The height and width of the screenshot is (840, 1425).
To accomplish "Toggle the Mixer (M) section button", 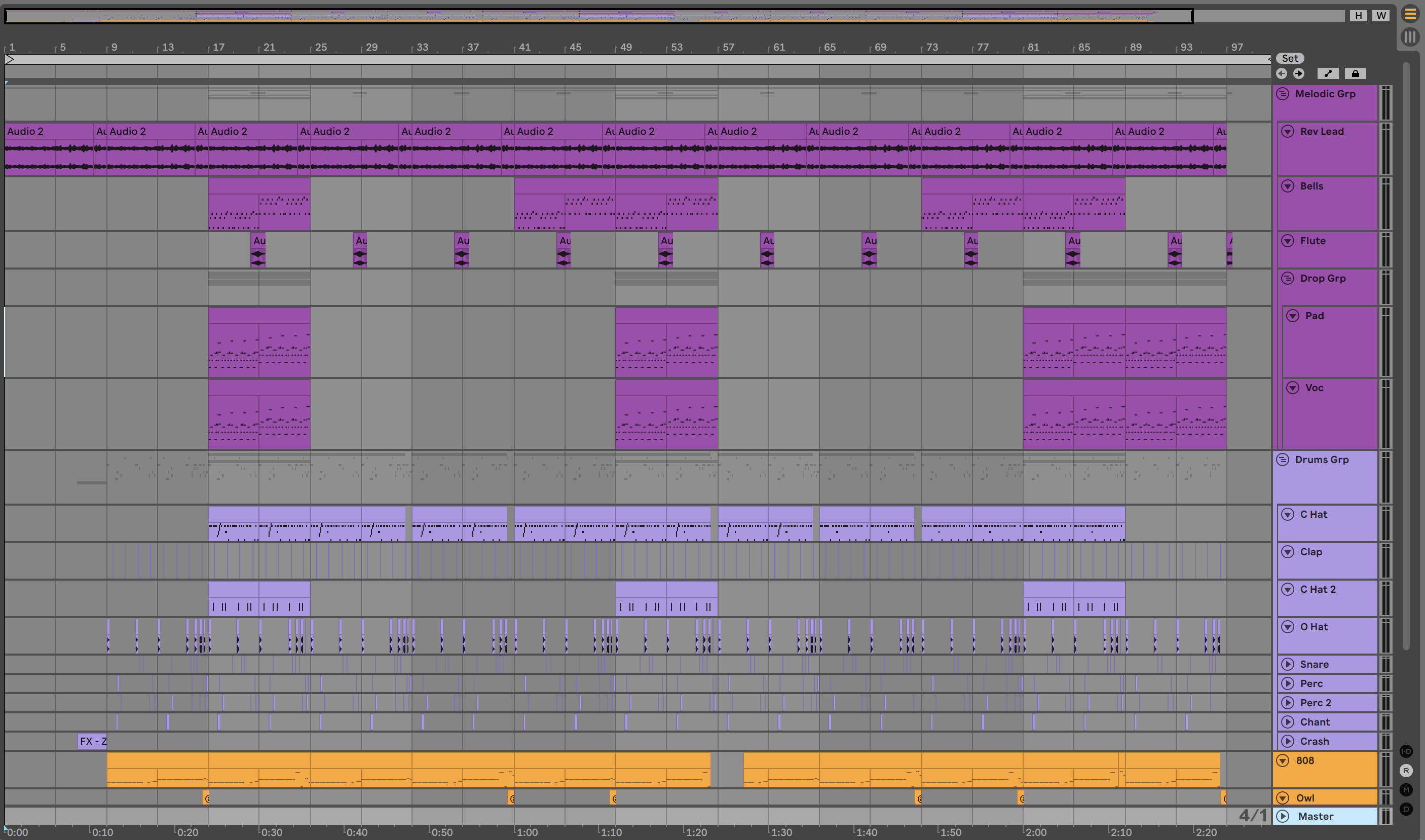I will pyautogui.click(x=1406, y=790).
